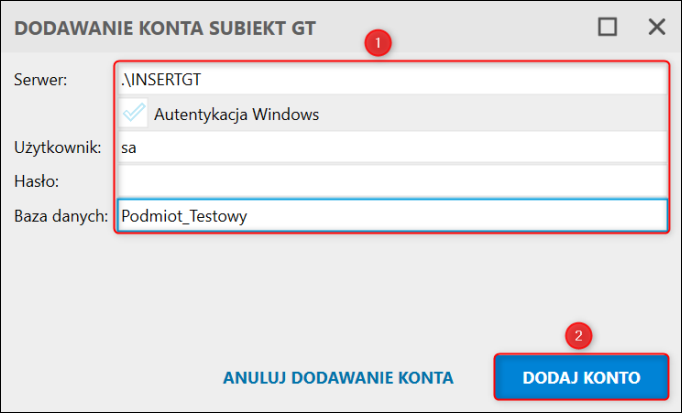Place cursor after the sa username text
The image size is (682, 413).
click(137, 148)
